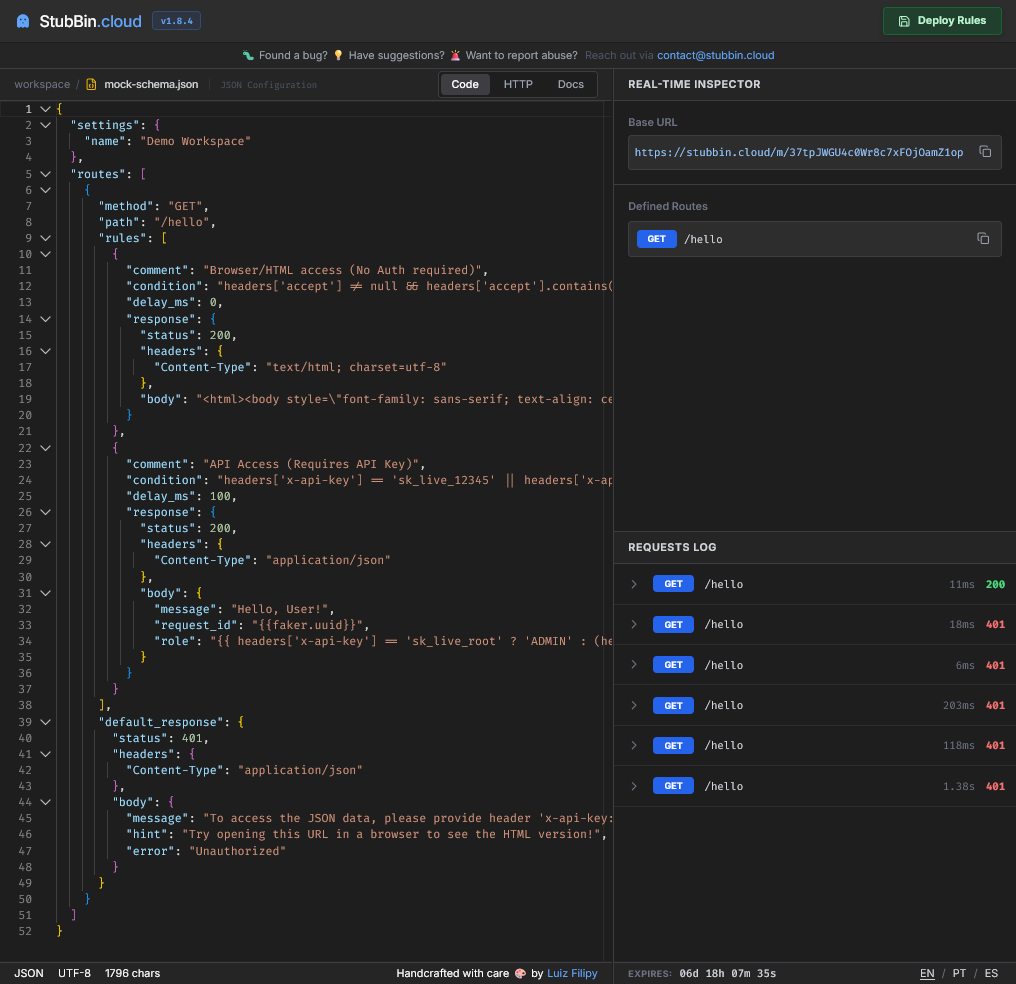This screenshot has width=1016, height=984.
Task: Click the Deploy Rules button
Action: pos(941,20)
